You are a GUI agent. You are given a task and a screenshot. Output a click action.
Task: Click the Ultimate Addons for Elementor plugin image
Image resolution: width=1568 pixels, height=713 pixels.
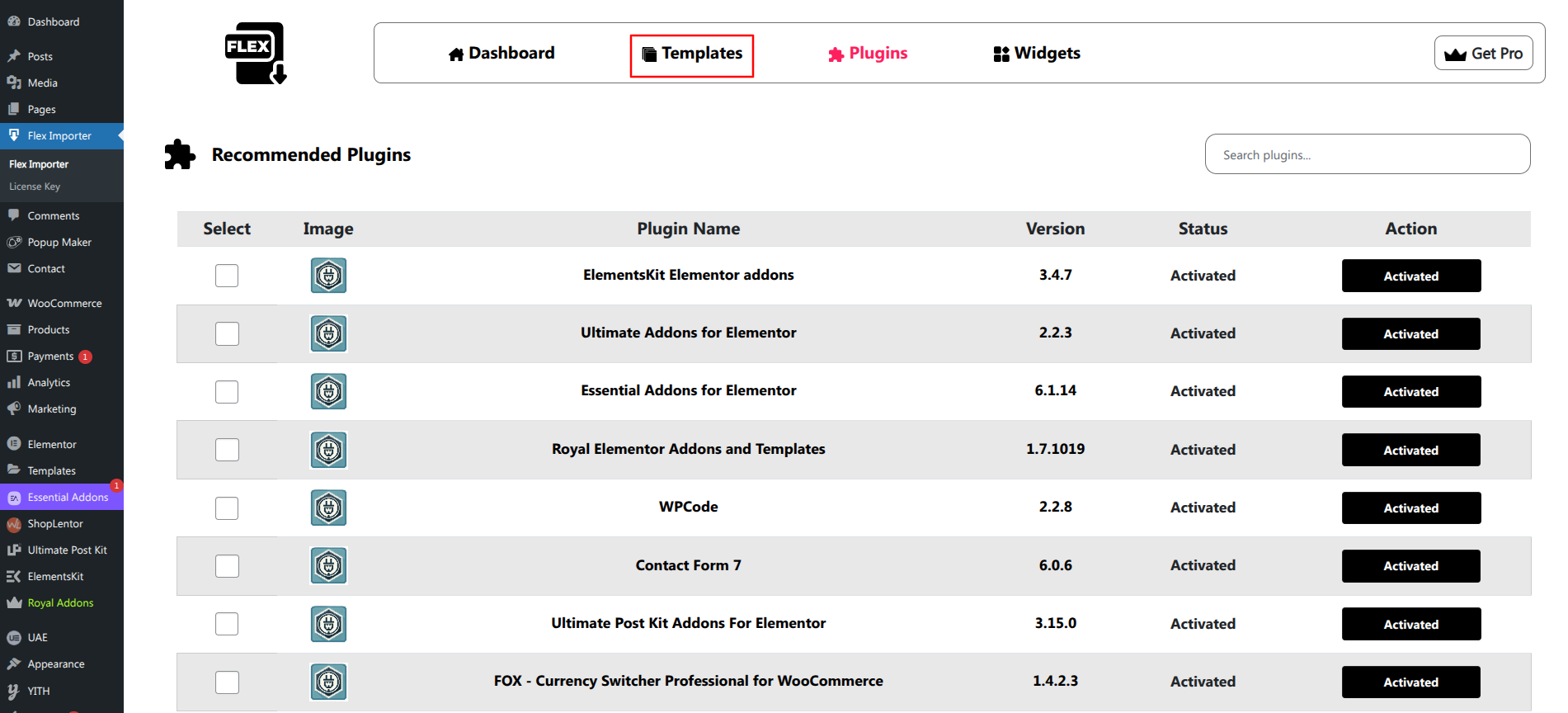328,333
